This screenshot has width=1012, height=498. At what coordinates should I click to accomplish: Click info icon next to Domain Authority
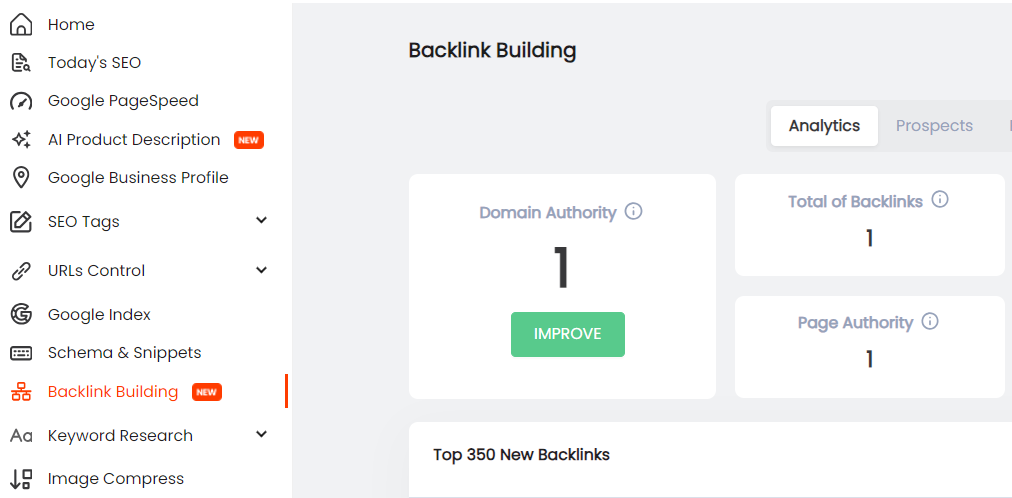coord(634,211)
